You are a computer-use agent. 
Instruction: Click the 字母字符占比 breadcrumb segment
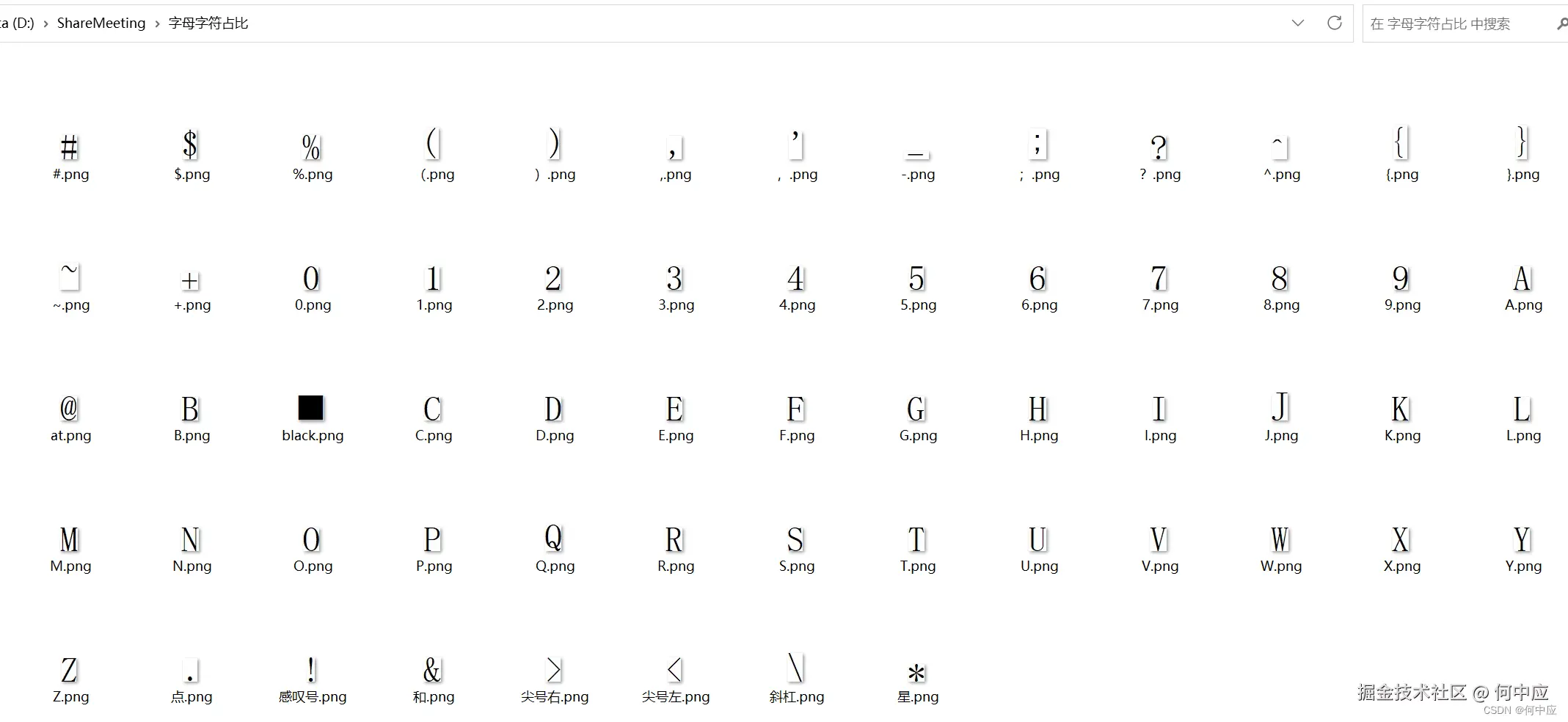(208, 23)
